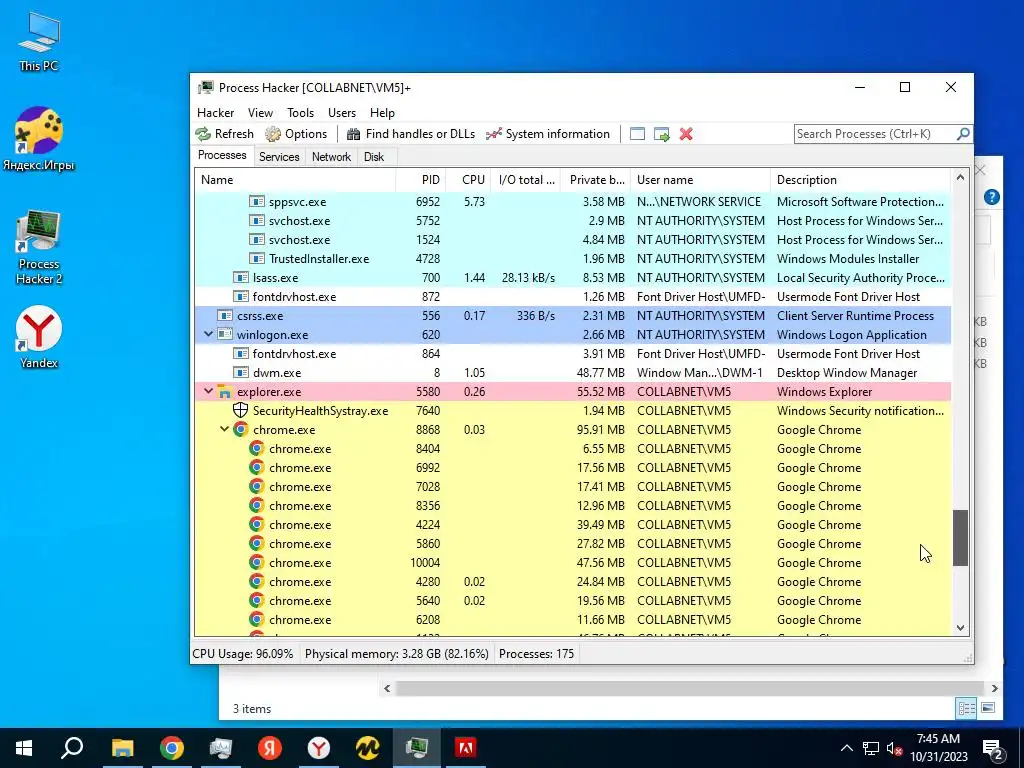The height and width of the screenshot is (768, 1024).
Task: Open the Windows Start menu
Action: 24,748
